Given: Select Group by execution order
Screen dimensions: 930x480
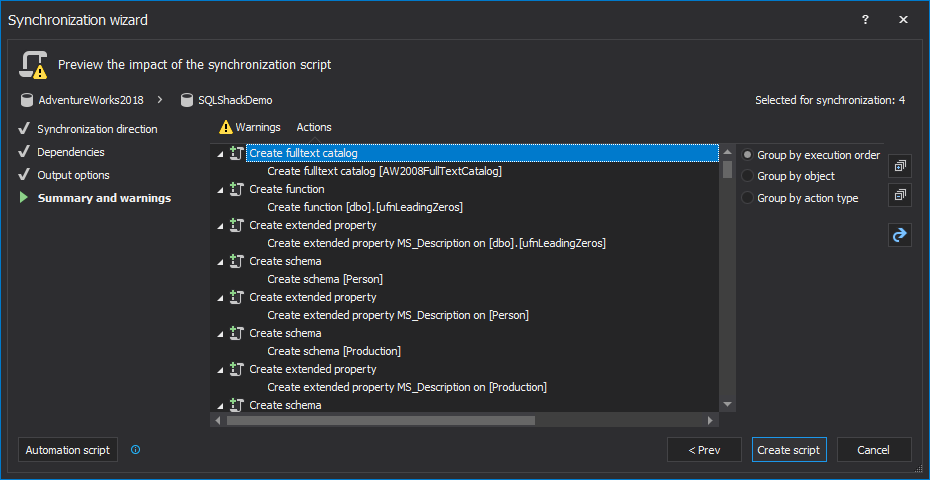Looking at the screenshot, I should 747,155.
